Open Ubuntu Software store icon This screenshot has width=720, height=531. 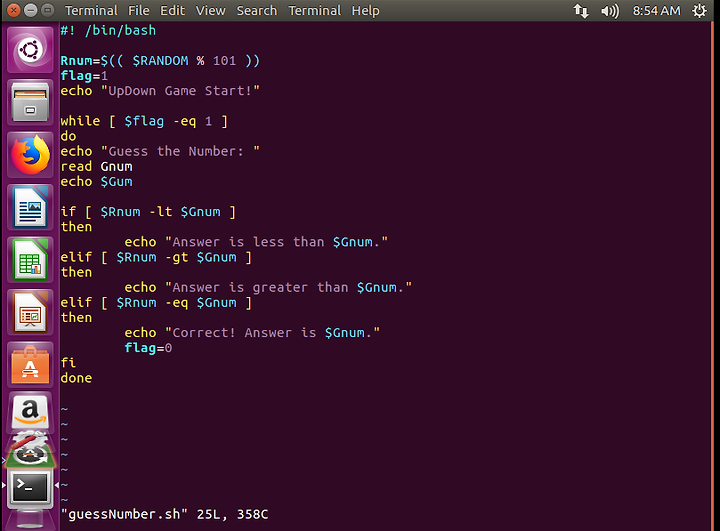tap(30, 365)
